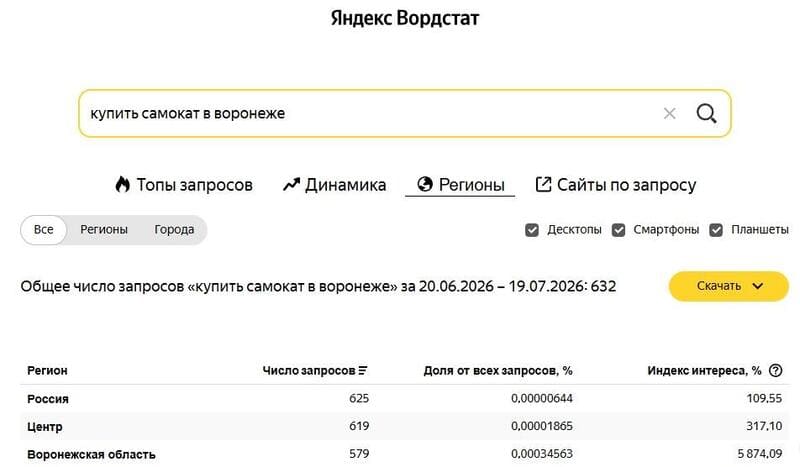Viewport: 800px width, 467px height.
Task: Select the Все filter pill
Action: click(43, 230)
